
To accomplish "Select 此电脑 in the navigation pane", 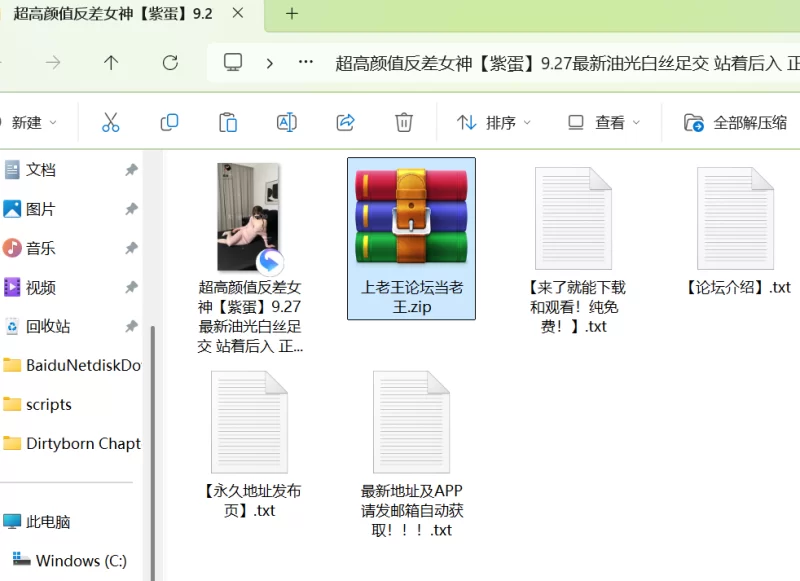I will pyautogui.click(x=47, y=521).
